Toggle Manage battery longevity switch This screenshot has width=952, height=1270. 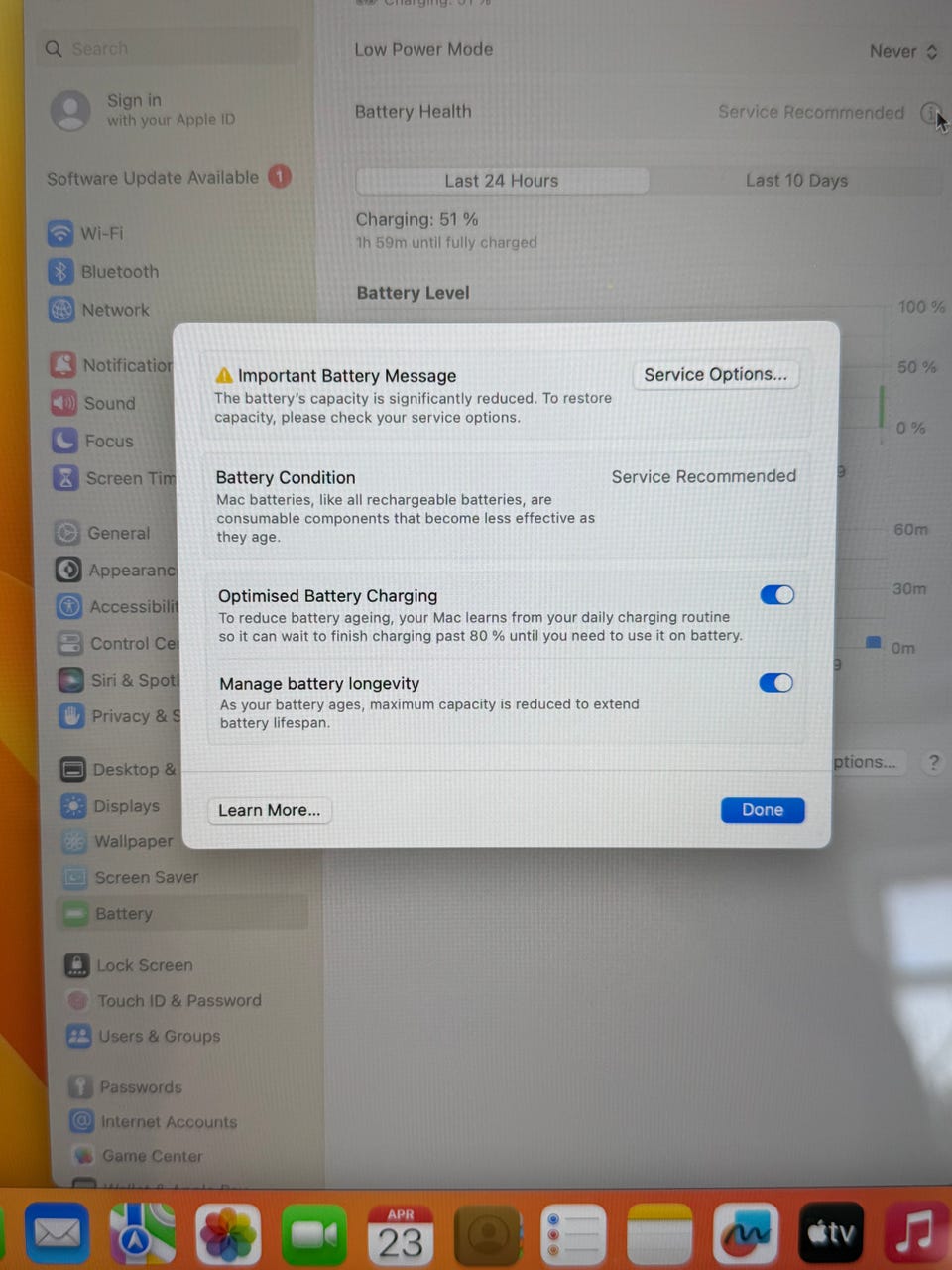[x=775, y=682]
